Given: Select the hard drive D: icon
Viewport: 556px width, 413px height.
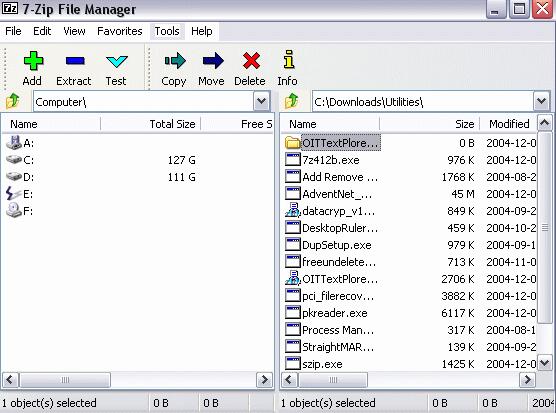Looking at the screenshot, I should pyautogui.click(x=14, y=177).
